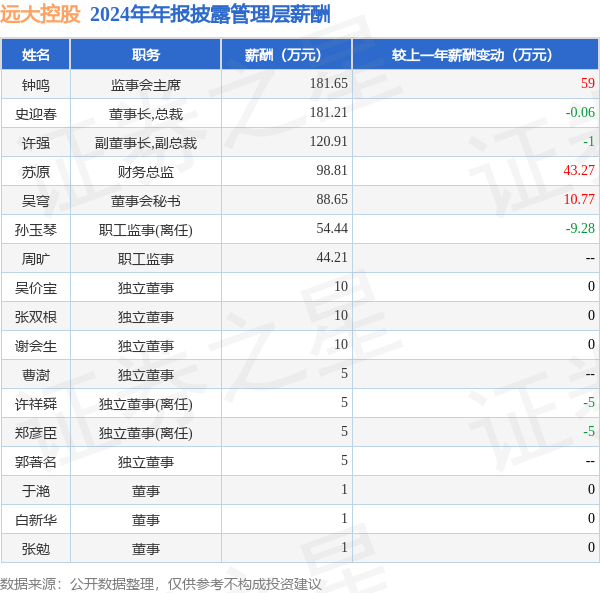Click 职工监事 in 周旷 row
Image resolution: width=600 pixels, height=593 pixels.
click(x=146, y=259)
